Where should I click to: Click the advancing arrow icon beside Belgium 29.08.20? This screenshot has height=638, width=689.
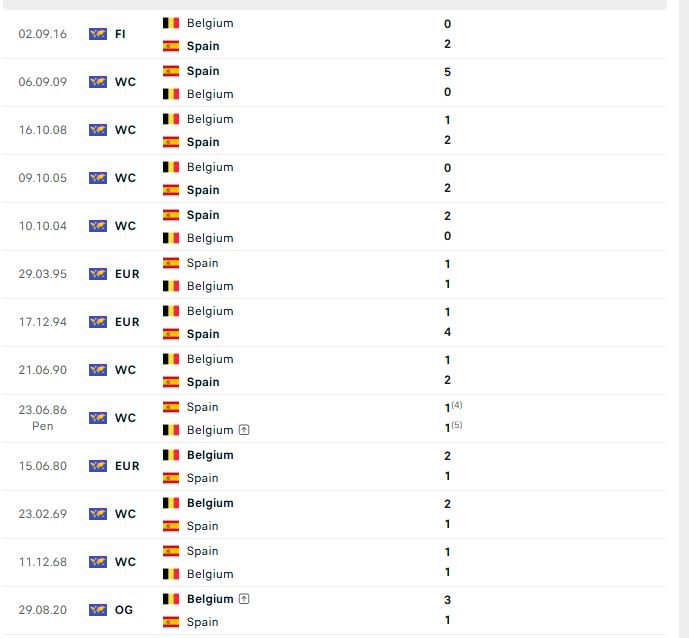244,598
